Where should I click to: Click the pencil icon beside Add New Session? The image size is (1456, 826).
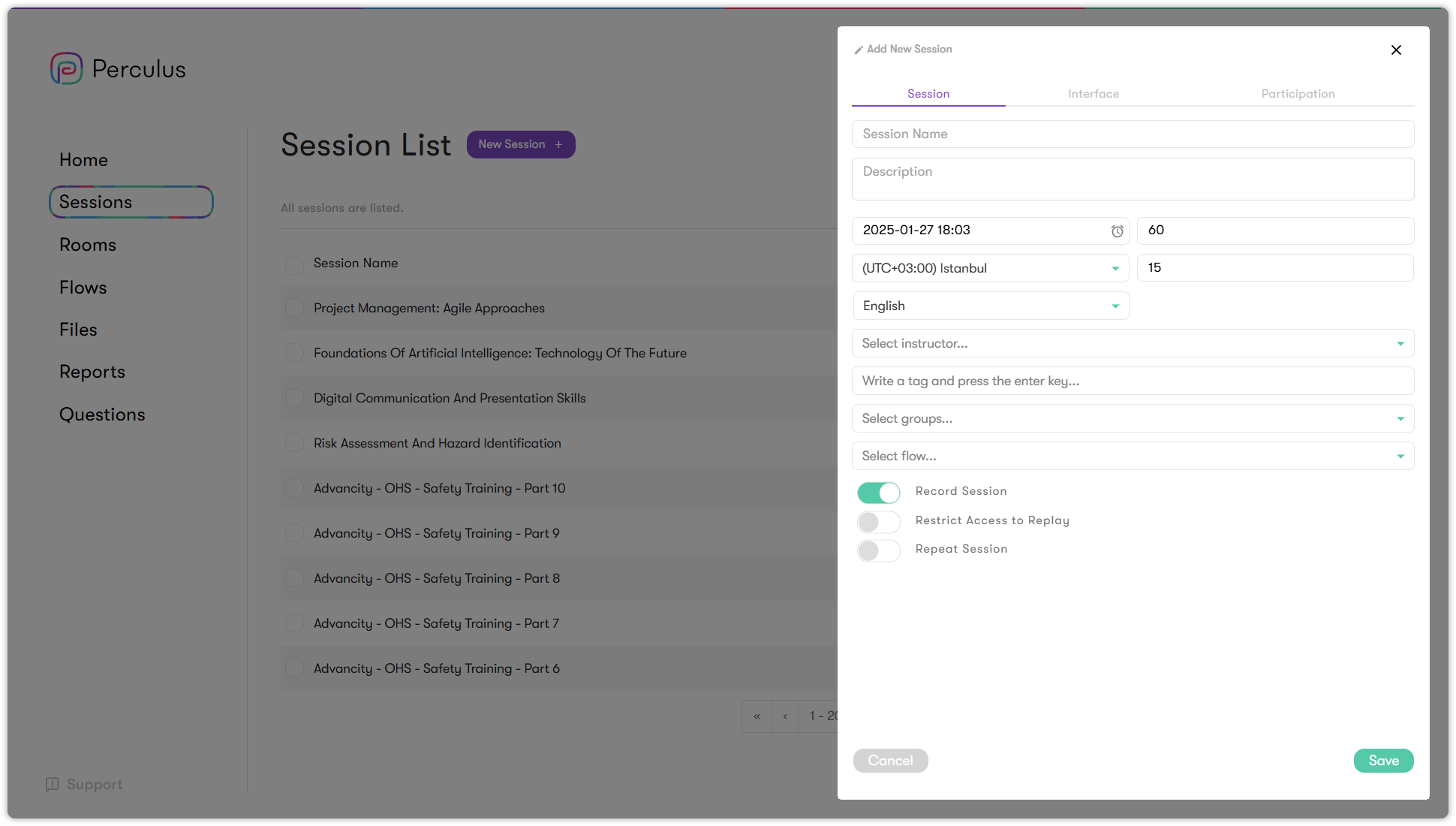pos(858,50)
